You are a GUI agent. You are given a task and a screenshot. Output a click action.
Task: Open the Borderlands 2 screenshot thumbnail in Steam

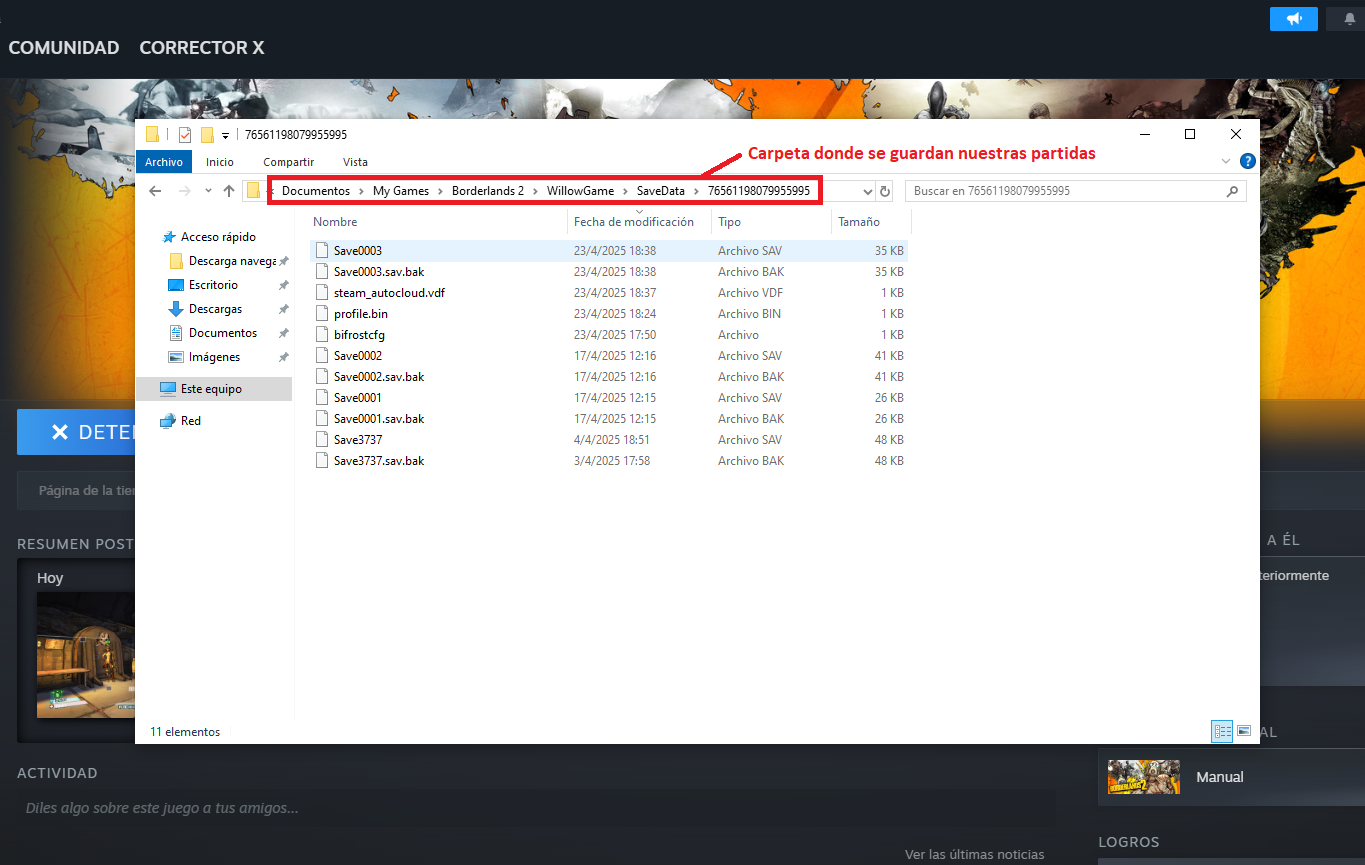click(86, 655)
